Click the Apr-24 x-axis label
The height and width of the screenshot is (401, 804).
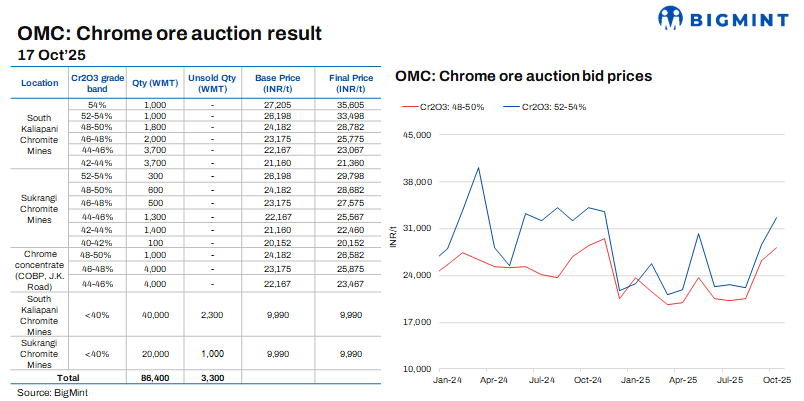(x=494, y=381)
